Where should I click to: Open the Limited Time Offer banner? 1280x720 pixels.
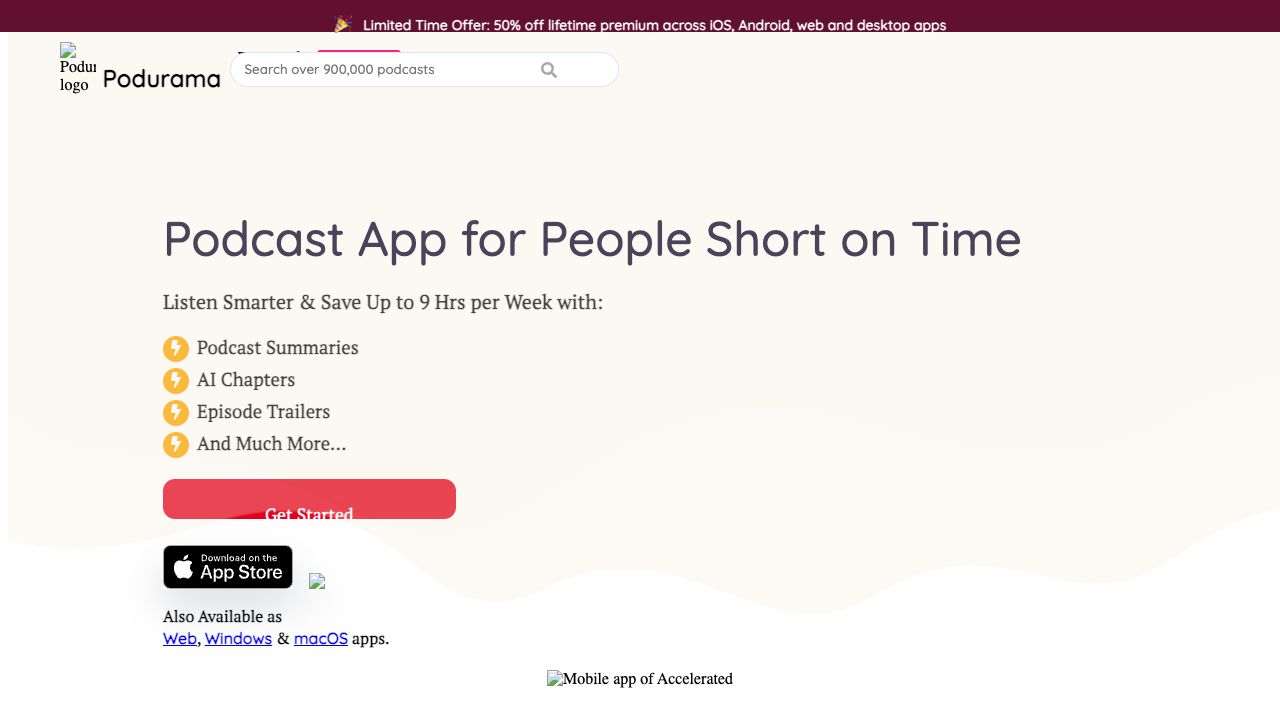(x=654, y=25)
